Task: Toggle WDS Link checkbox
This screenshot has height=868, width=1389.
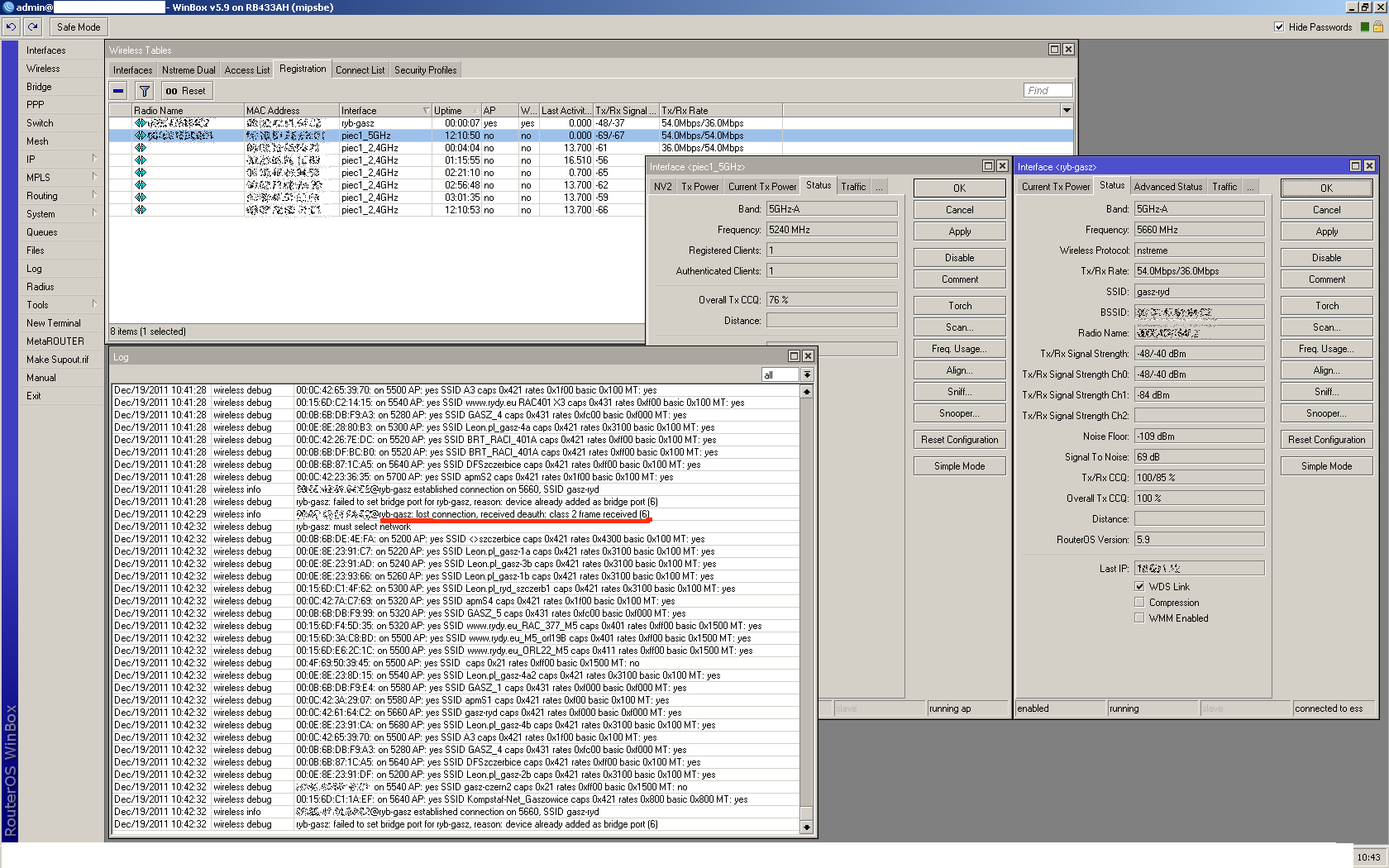Action: [x=1139, y=586]
